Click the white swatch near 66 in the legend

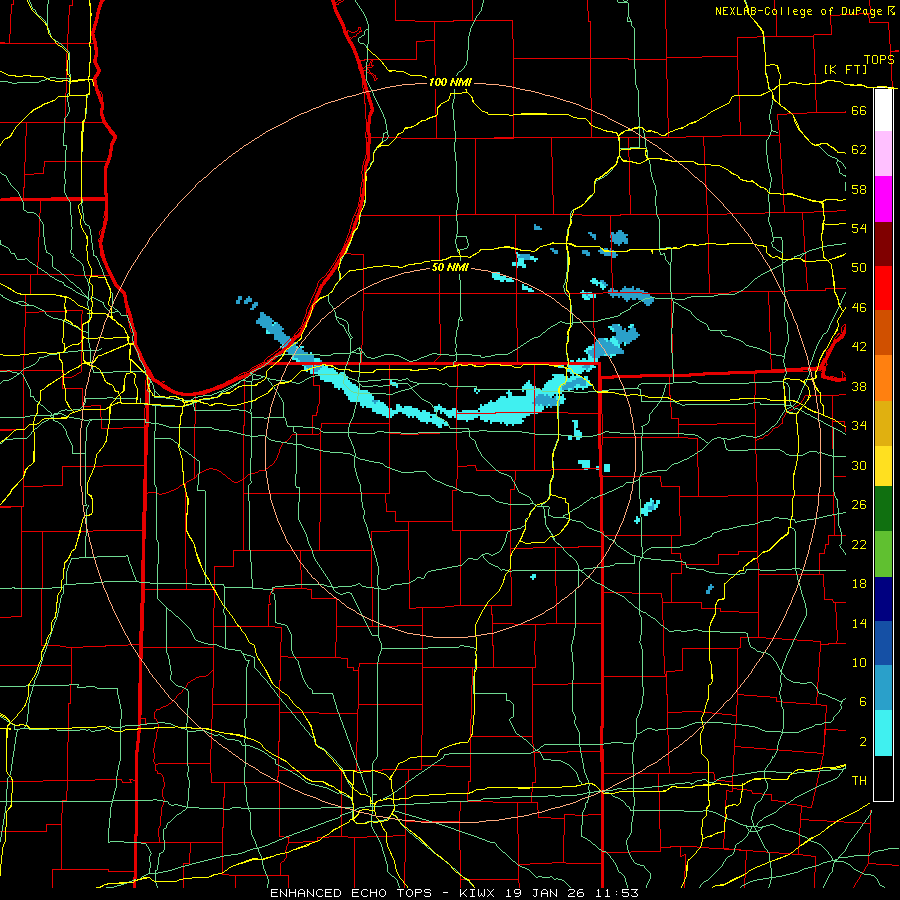pos(883,110)
